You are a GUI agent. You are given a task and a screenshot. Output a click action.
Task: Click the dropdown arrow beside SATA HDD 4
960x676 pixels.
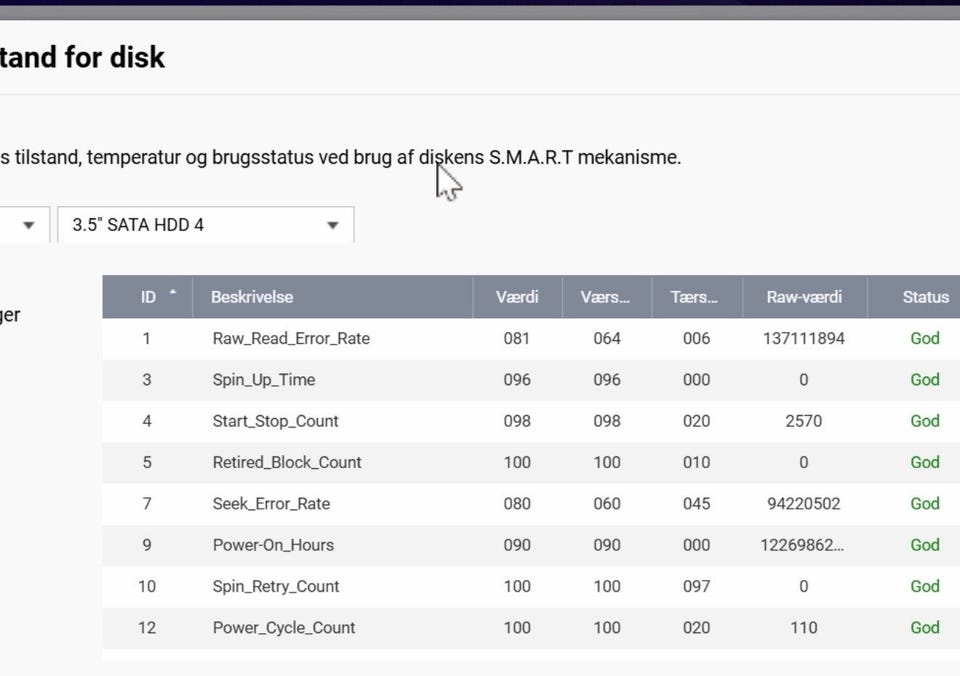(x=332, y=225)
